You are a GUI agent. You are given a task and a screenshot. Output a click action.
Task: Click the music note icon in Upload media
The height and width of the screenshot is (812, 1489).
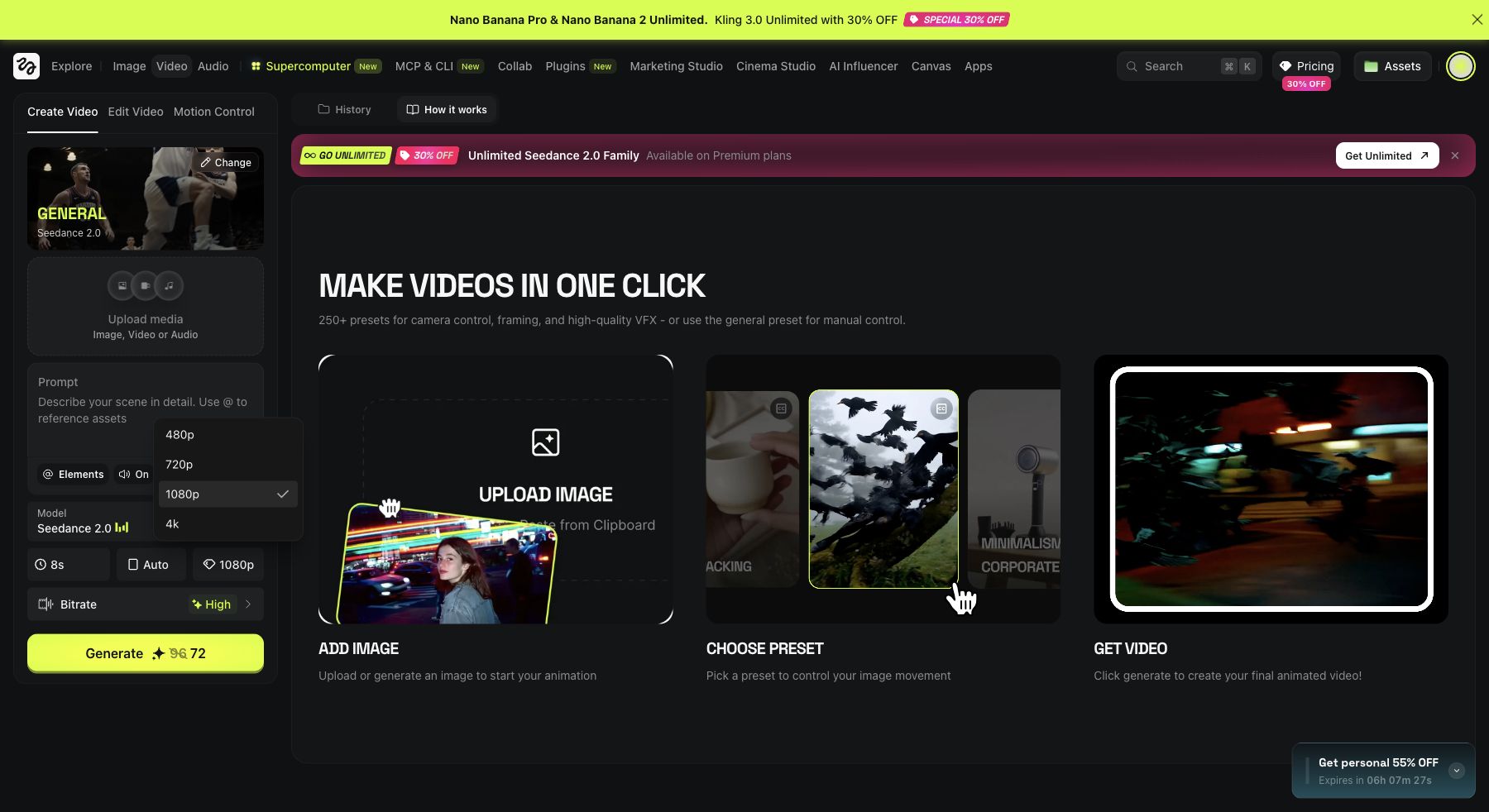tap(169, 285)
